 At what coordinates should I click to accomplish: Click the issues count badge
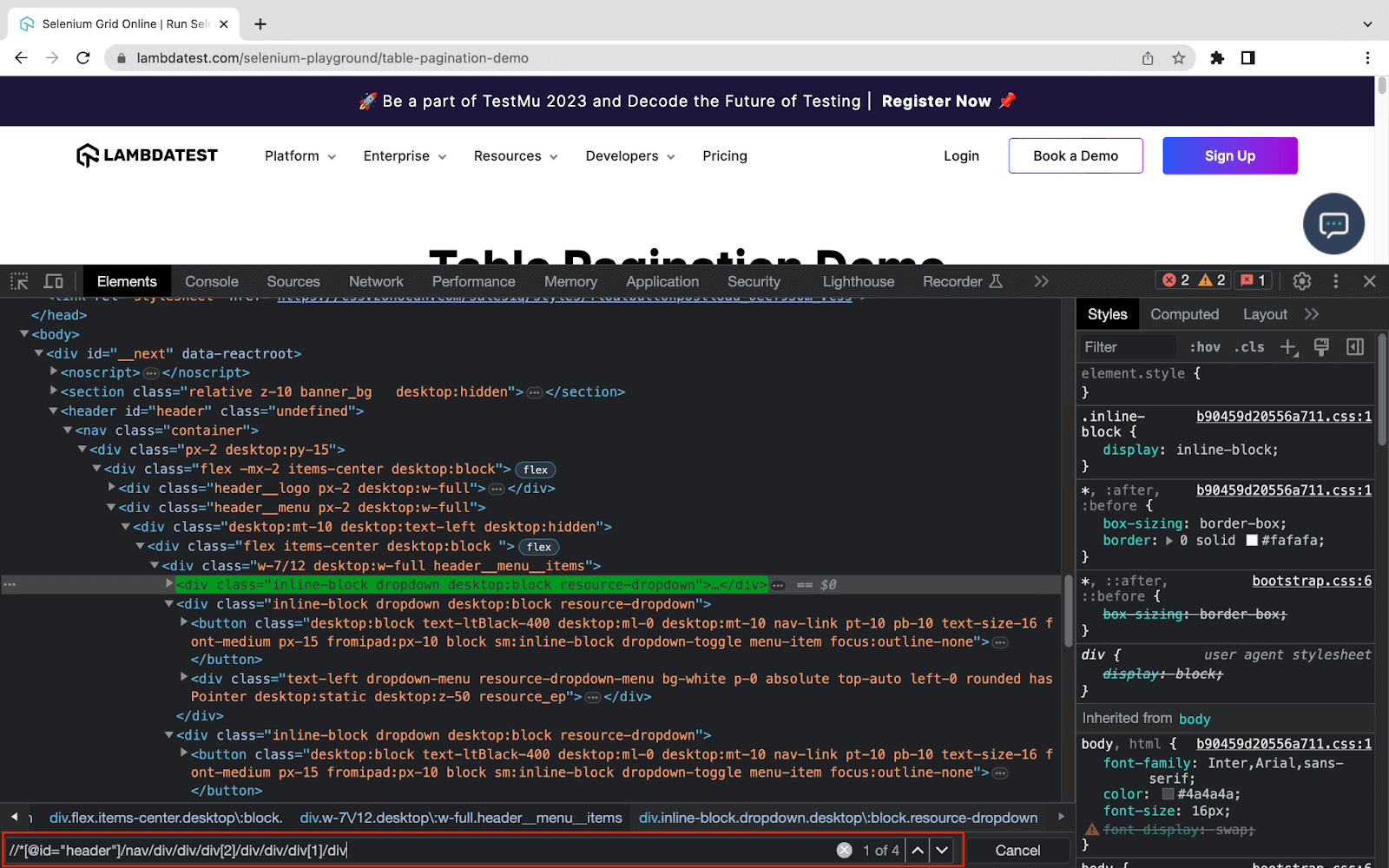[x=1253, y=280]
